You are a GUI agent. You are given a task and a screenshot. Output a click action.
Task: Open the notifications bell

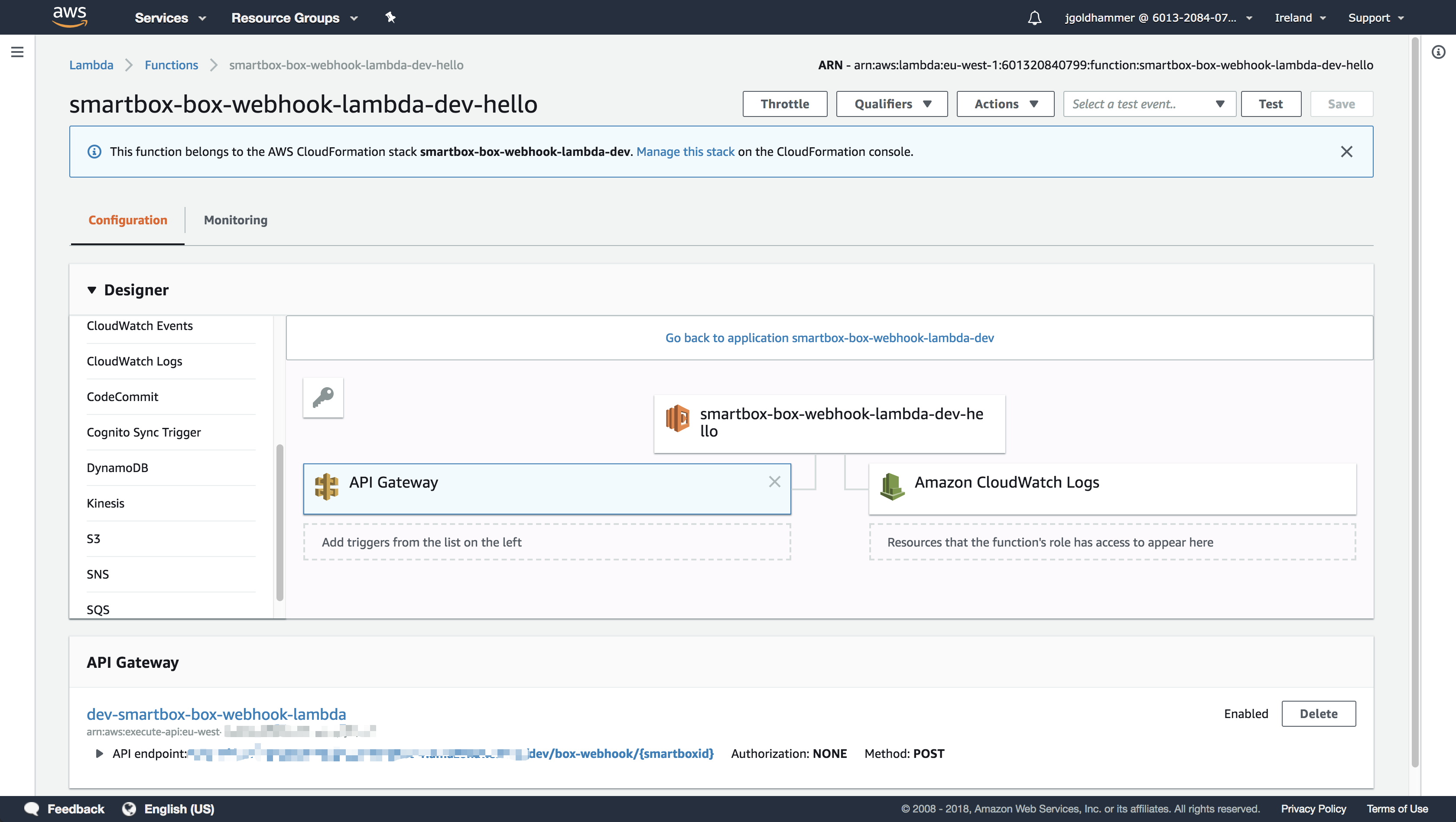point(1034,17)
